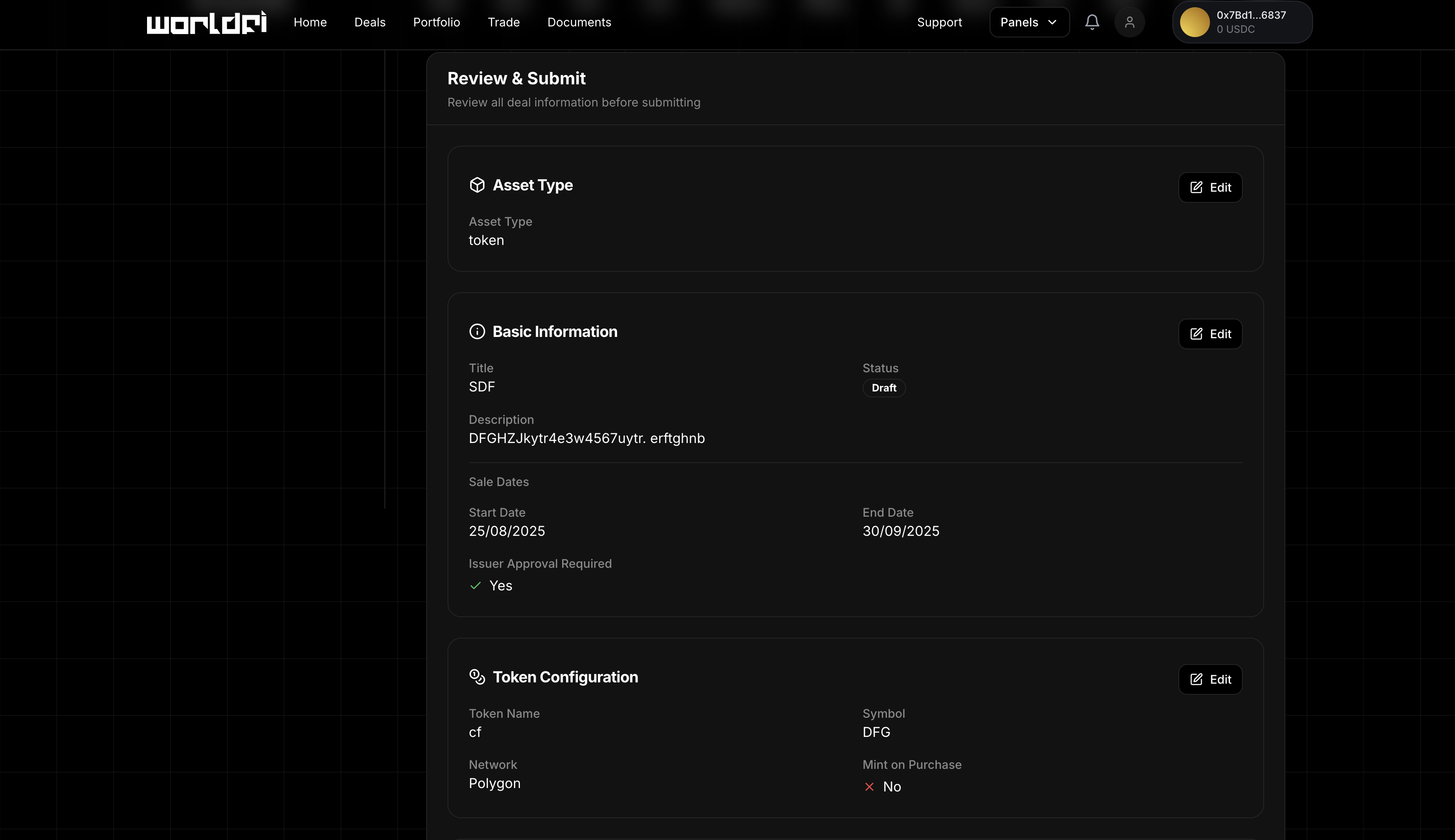This screenshot has height=840, width=1455.
Task: Edit the Token Configuration section
Action: point(1210,679)
